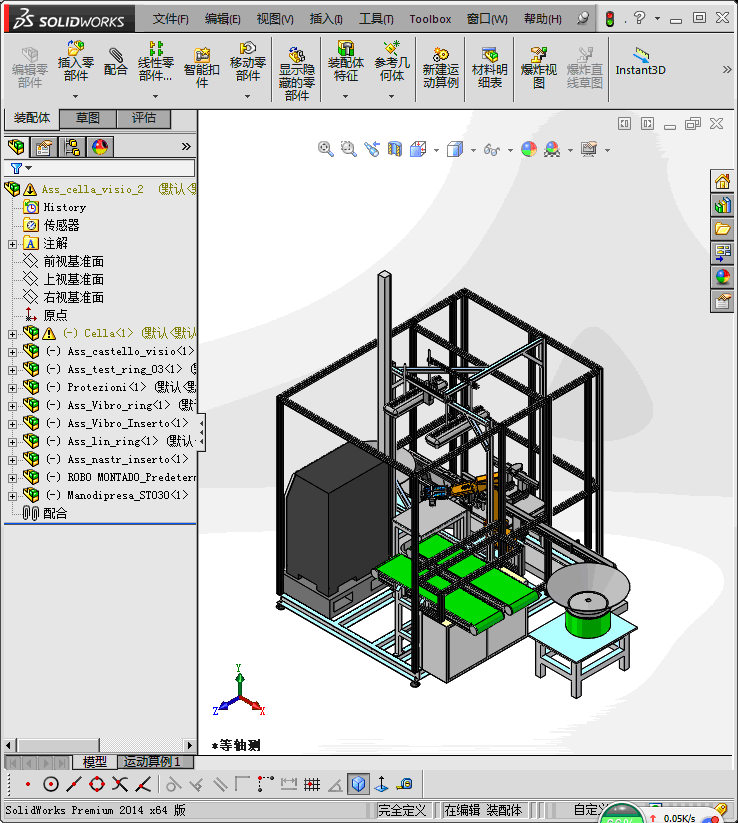The width and height of the screenshot is (738, 823).
Task: Click Edit Appearance sphere icon
Action: 529,149
